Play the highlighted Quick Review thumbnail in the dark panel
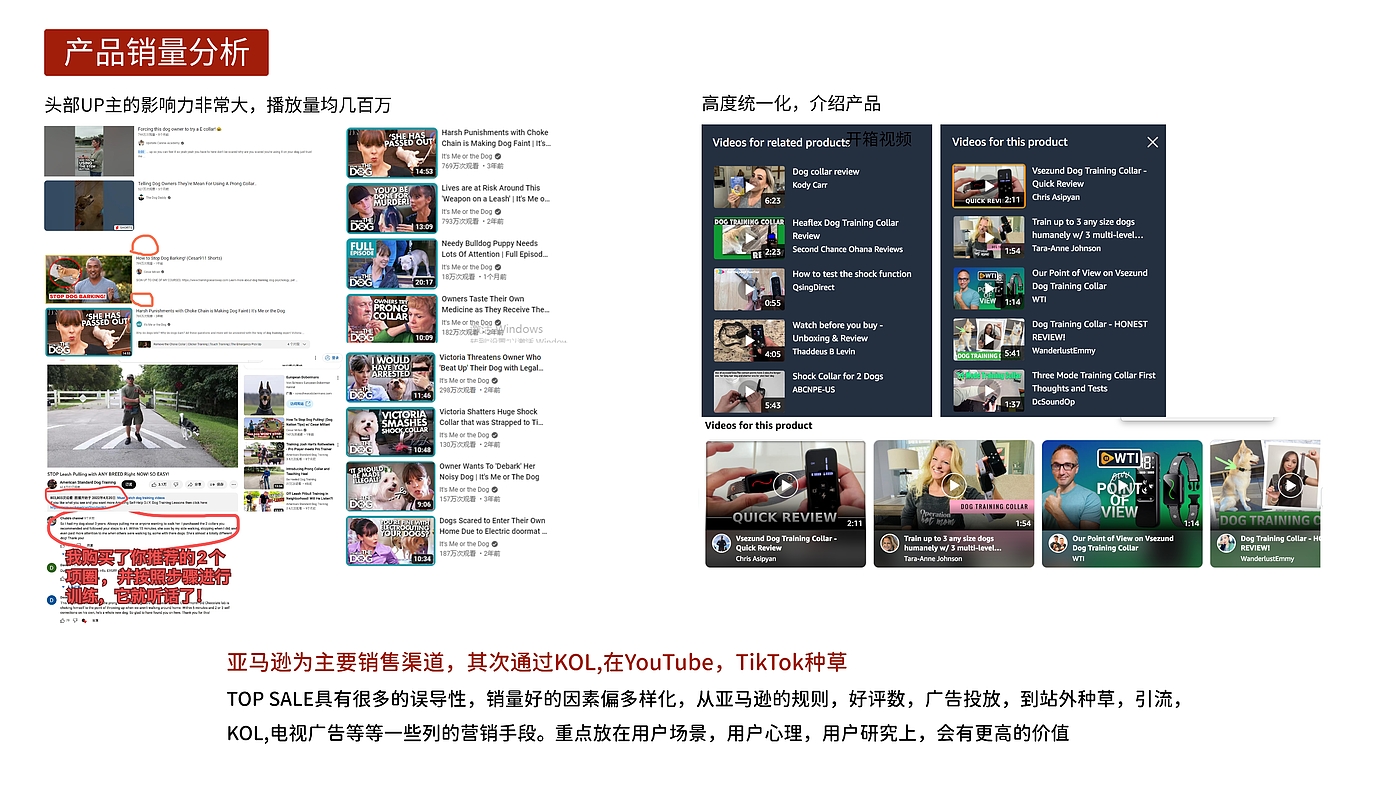1400x788 pixels. tap(989, 186)
